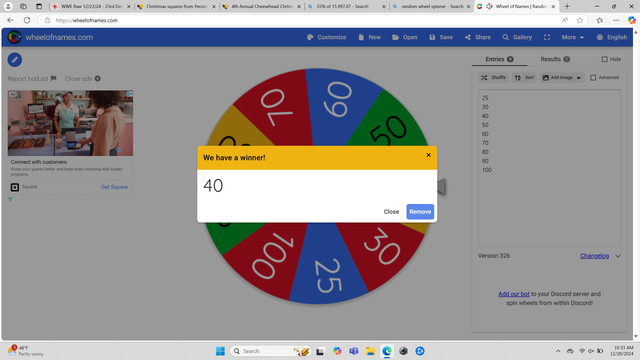Expand the More dropdown menu

(x=573, y=37)
